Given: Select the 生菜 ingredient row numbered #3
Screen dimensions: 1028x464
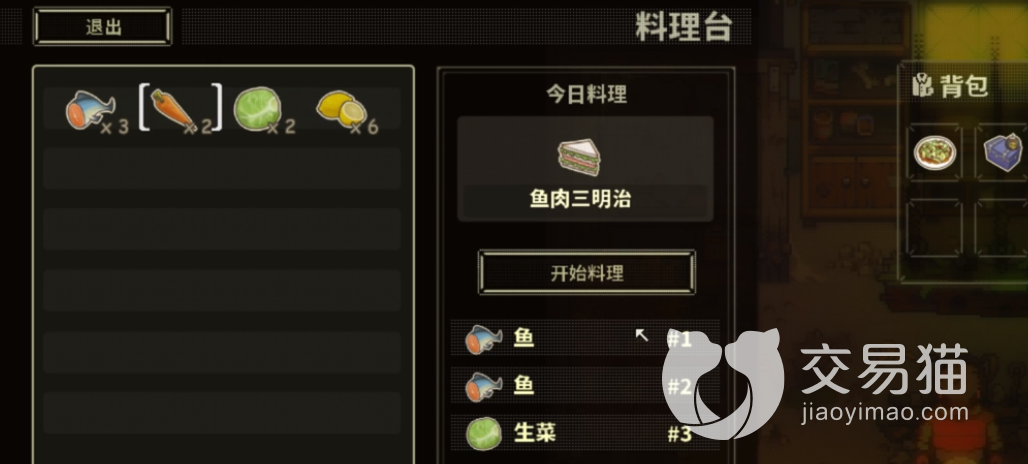Looking at the screenshot, I should (585, 433).
